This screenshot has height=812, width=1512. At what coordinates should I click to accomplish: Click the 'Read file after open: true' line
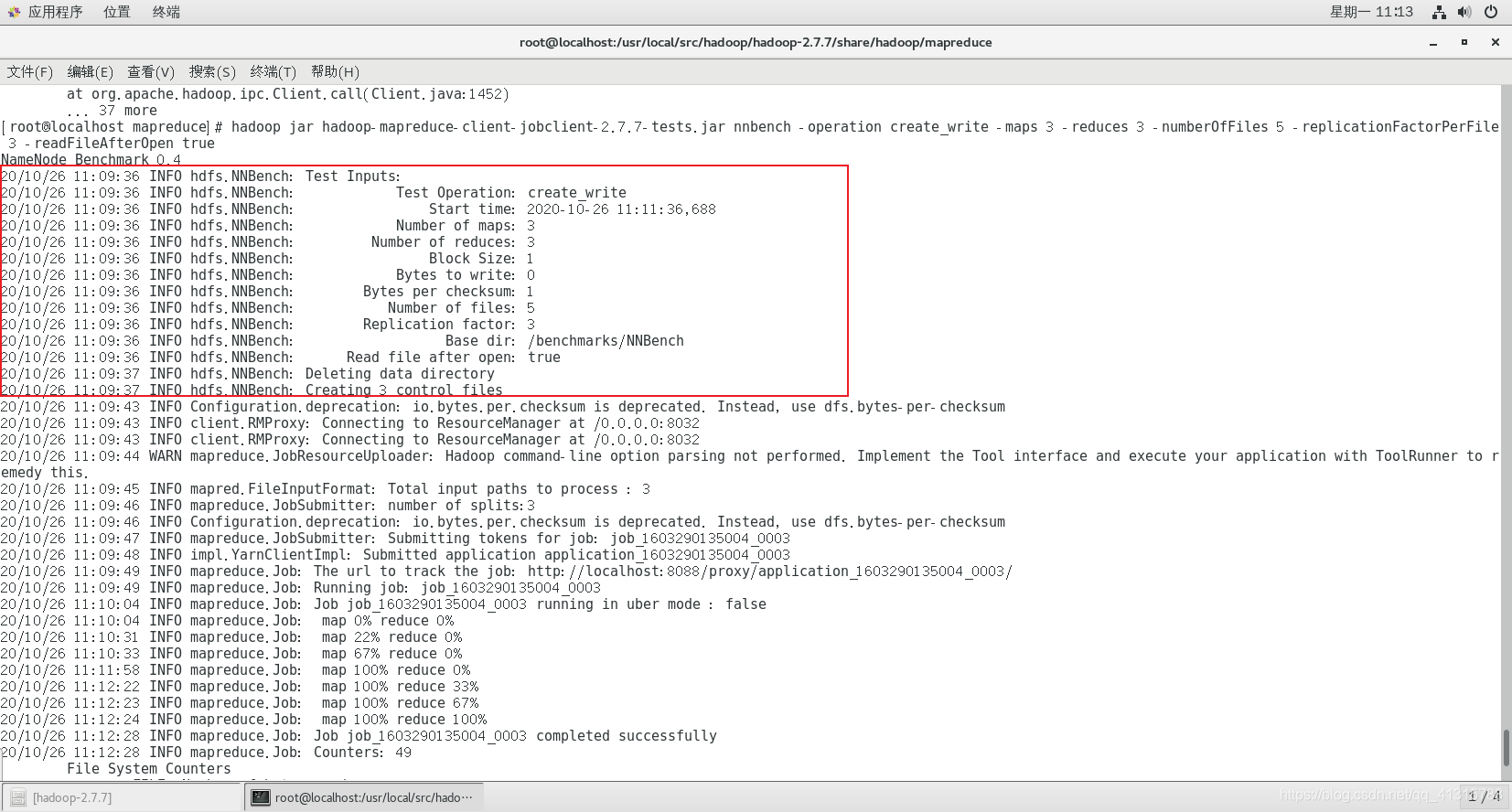(280, 358)
